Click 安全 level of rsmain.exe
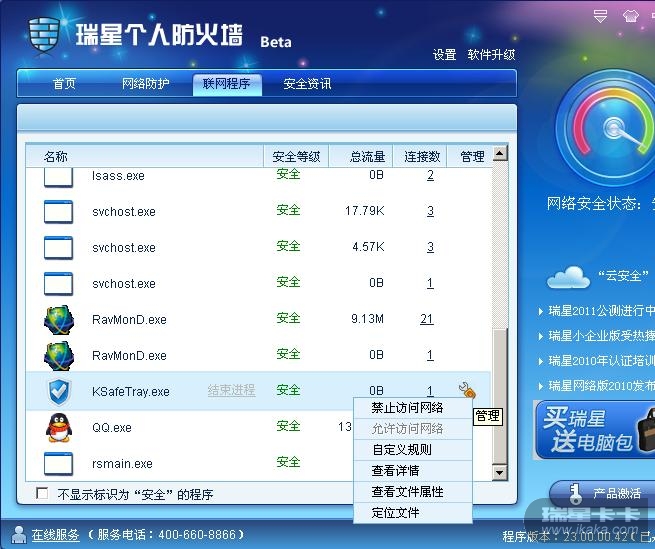This screenshot has width=655, height=549. [x=288, y=462]
